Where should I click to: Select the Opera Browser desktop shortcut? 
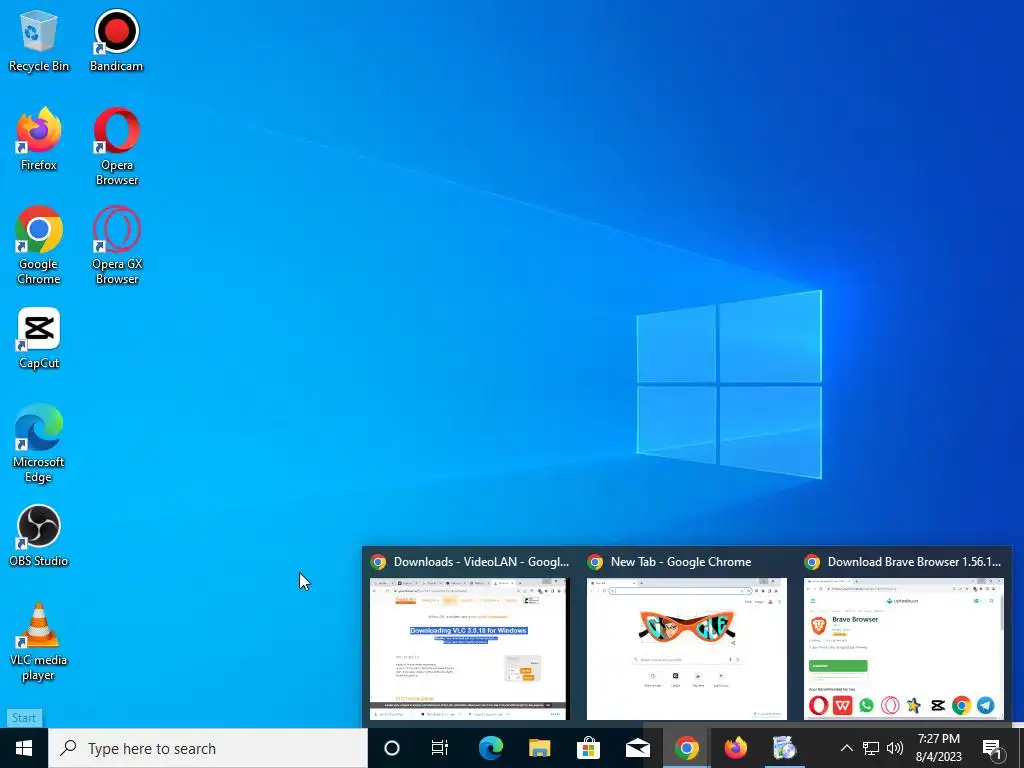click(117, 147)
